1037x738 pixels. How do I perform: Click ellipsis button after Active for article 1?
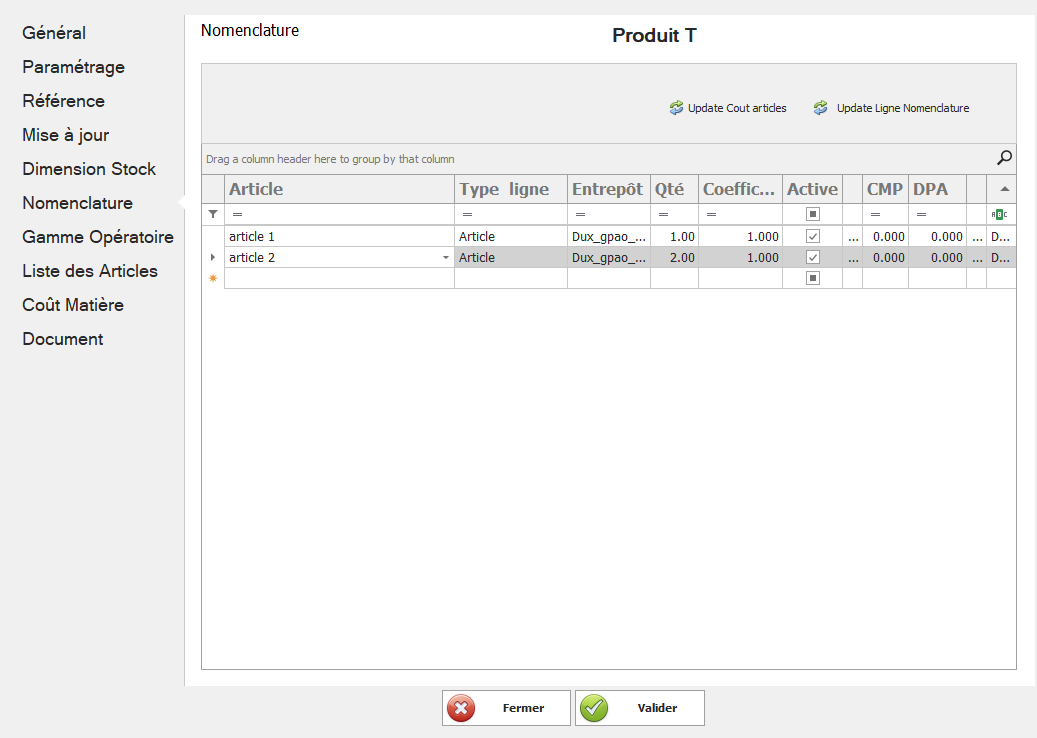(x=852, y=237)
